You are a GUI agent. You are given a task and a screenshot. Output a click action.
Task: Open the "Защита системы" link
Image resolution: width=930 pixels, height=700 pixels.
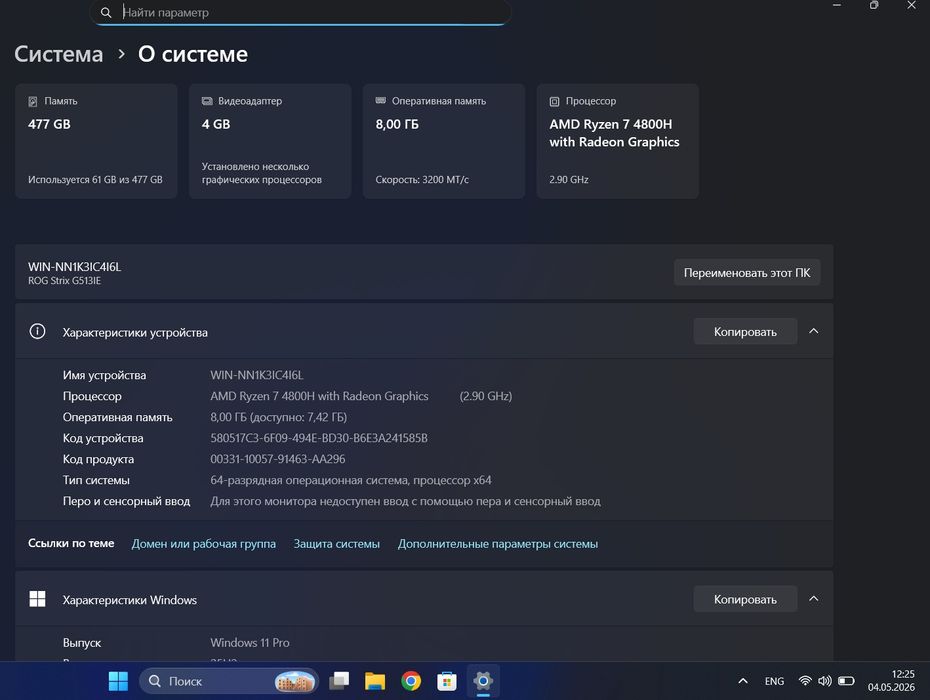coord(336,543)
